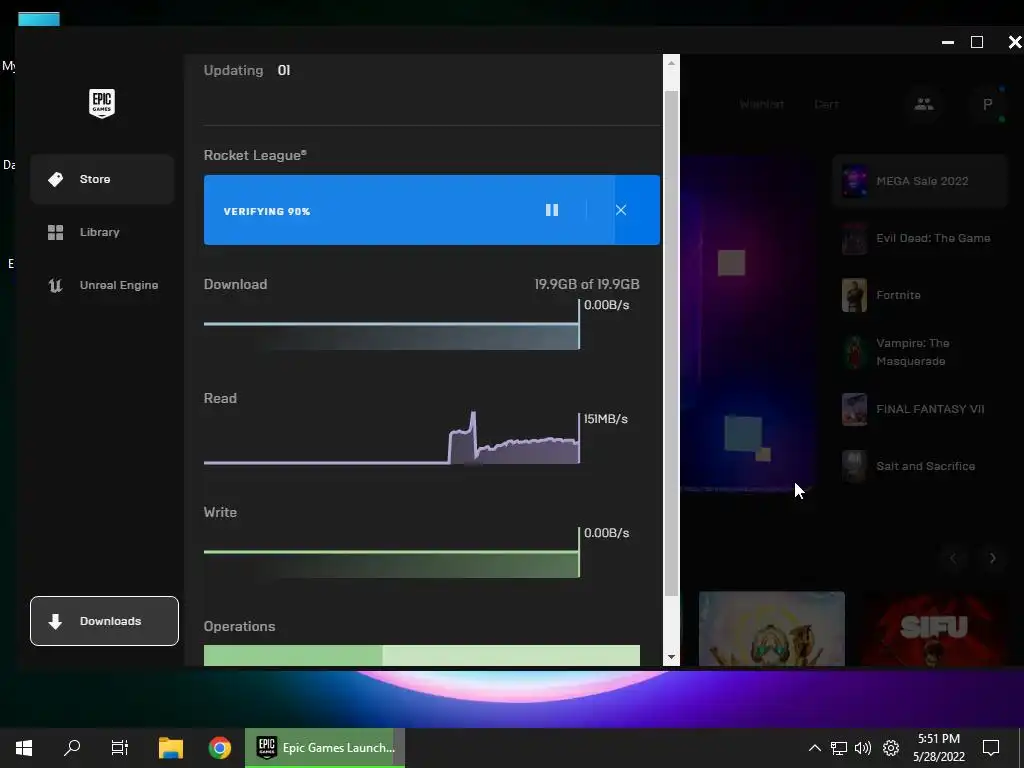Open the network tray icon

[839, 748]
